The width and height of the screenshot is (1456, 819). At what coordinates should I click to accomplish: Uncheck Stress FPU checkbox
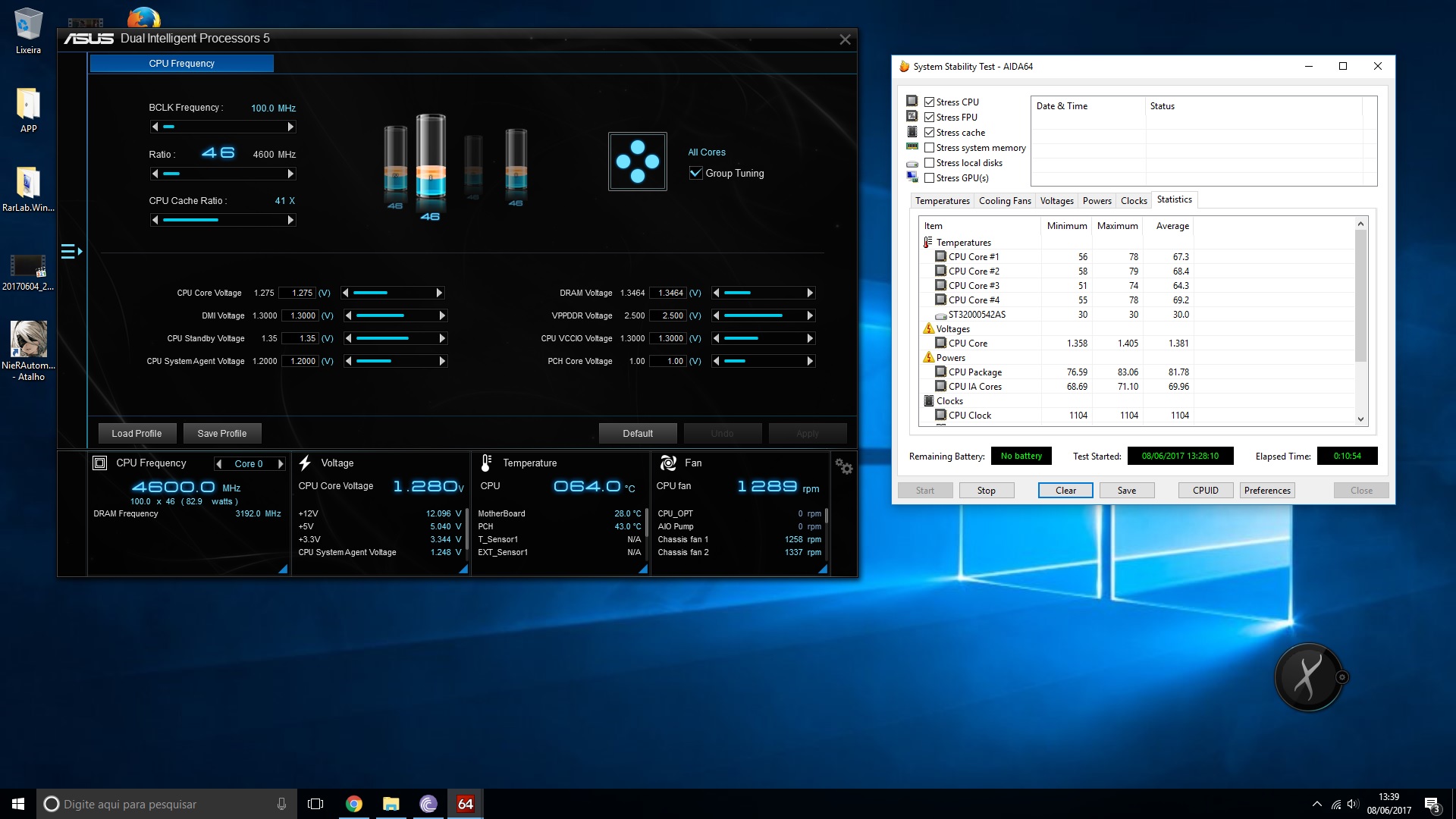click(x=929, y=117)
